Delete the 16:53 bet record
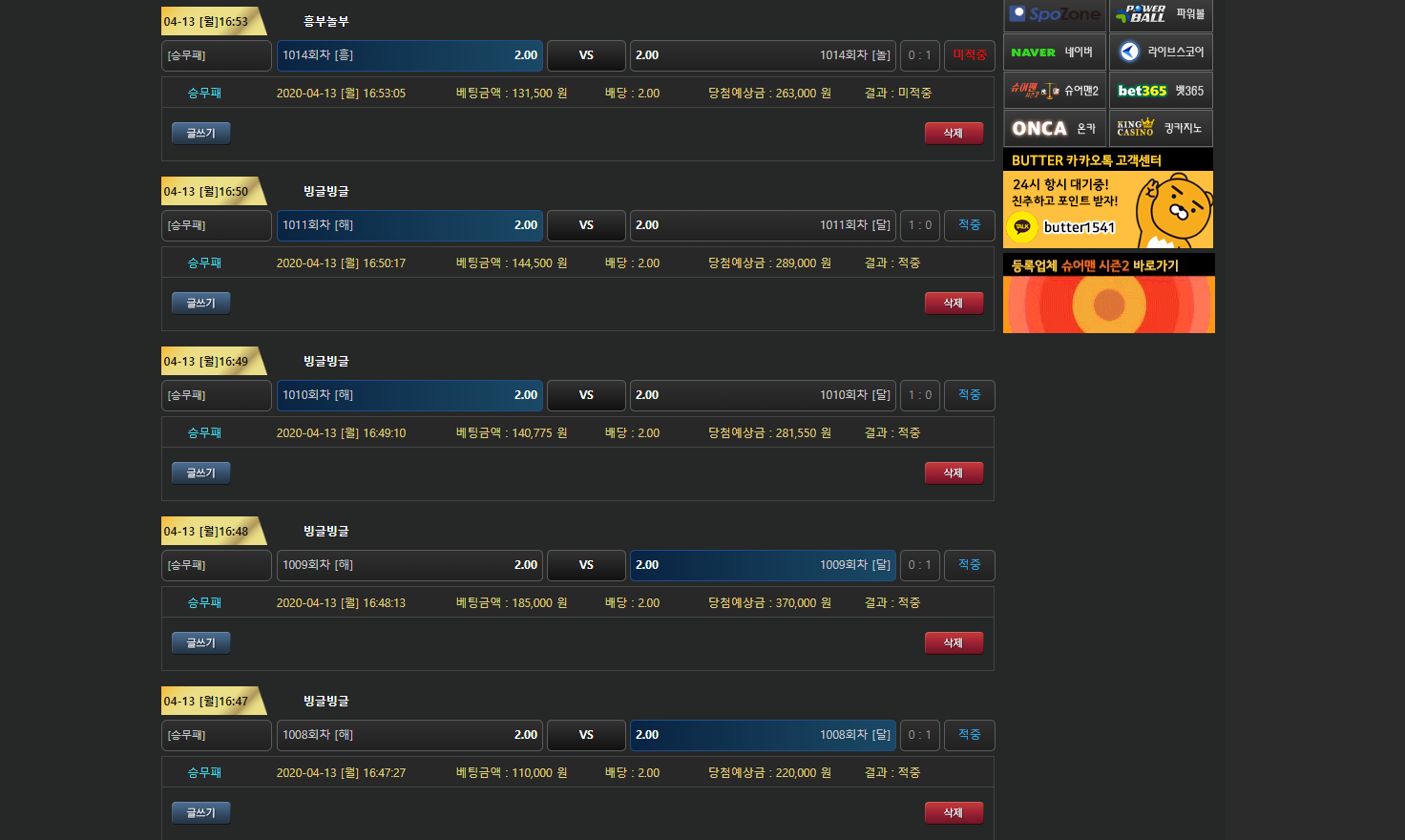 [954, 134]
